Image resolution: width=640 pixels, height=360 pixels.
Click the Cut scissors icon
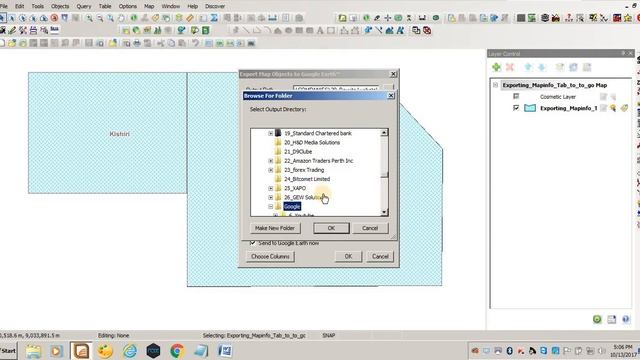point(161,43)
